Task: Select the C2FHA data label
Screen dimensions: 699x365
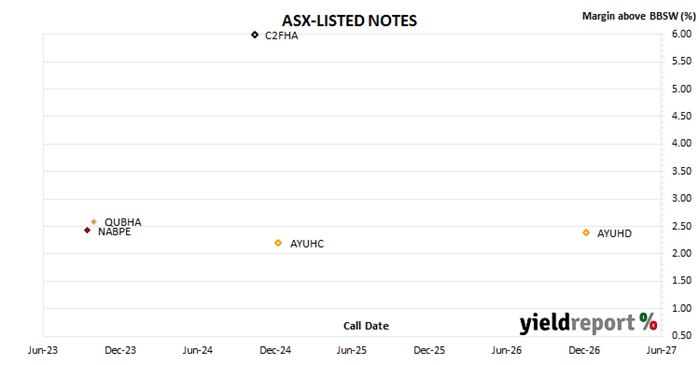Action: (281, 36)
